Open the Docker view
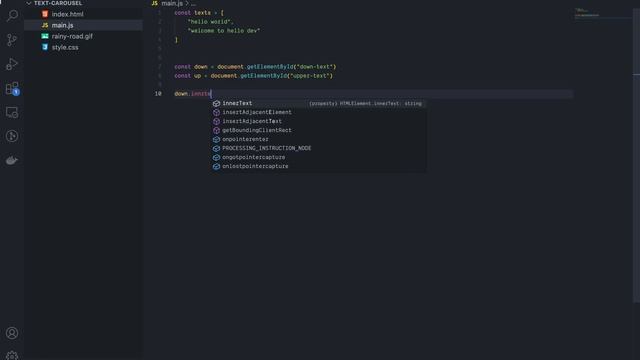This screenshot has height=360, width=640. pos(12,160)
